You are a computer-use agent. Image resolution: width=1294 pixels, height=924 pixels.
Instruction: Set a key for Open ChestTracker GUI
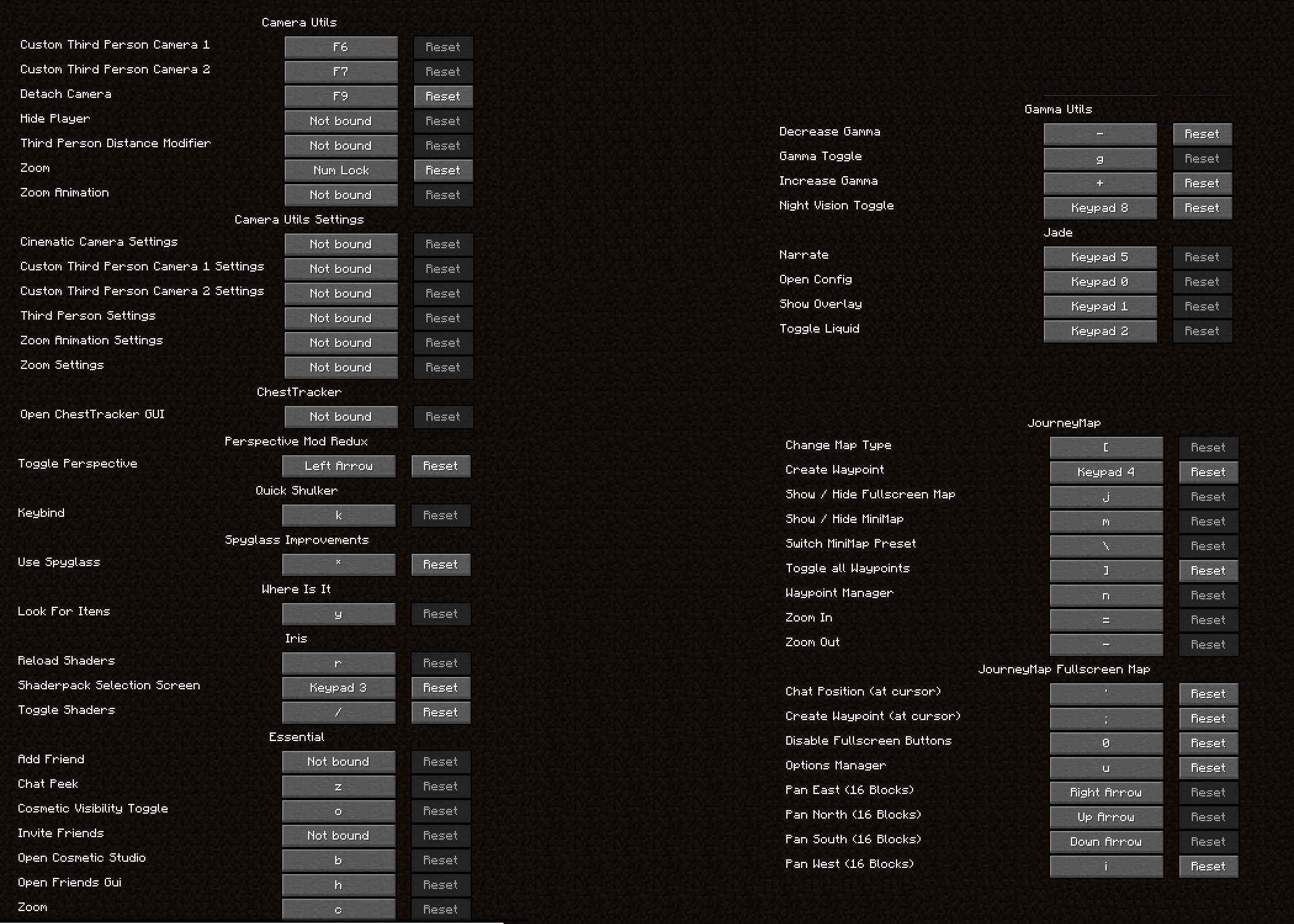point(341,417)
